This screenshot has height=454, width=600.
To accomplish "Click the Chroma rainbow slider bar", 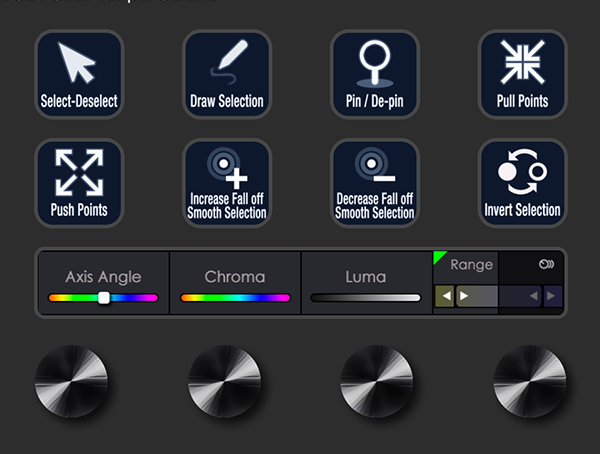I will point(235,298).
